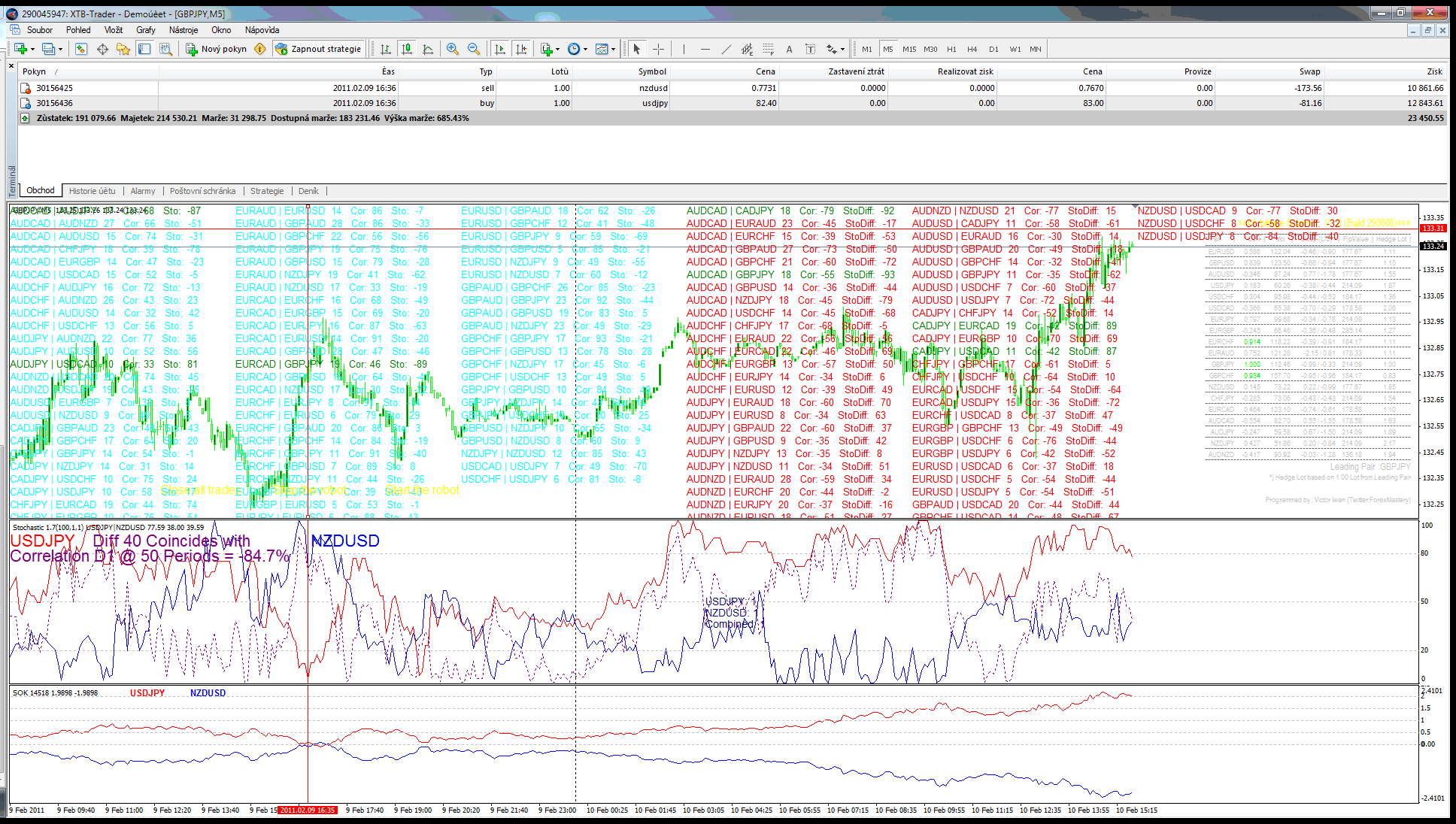Select order row 30156425
Viewport: 1456px width, 824px height.
tap(733, 88)
